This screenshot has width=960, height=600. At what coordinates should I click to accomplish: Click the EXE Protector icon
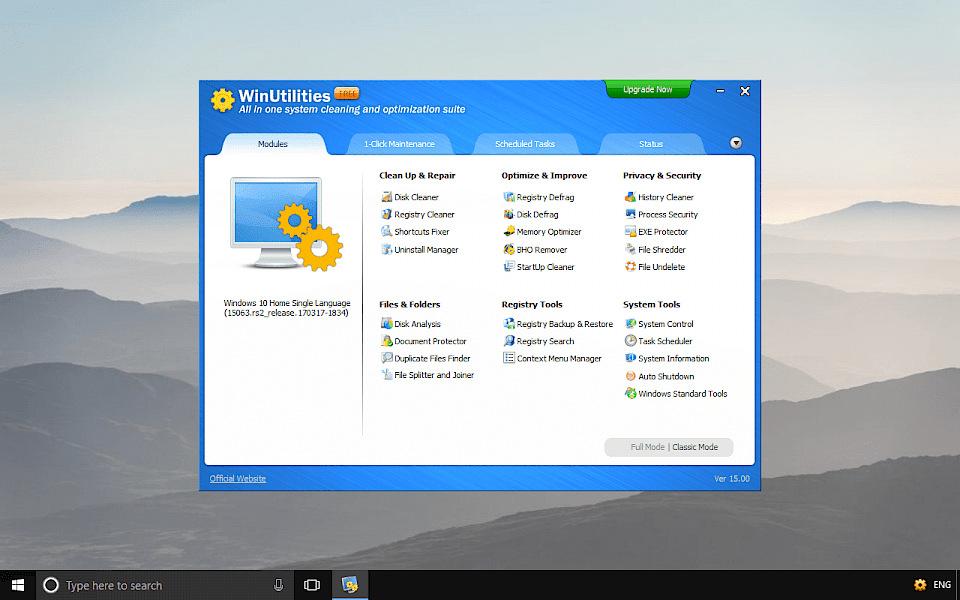click(630, 231)
